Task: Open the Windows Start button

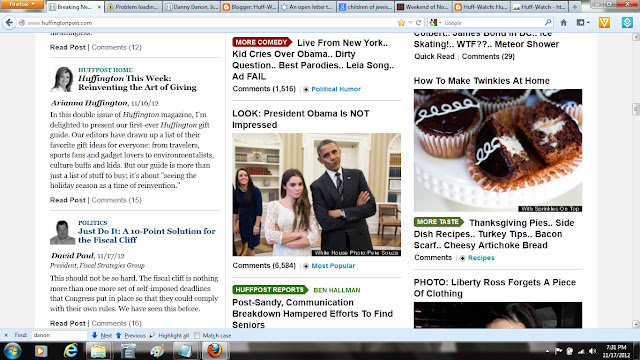Action: (12, 351)
